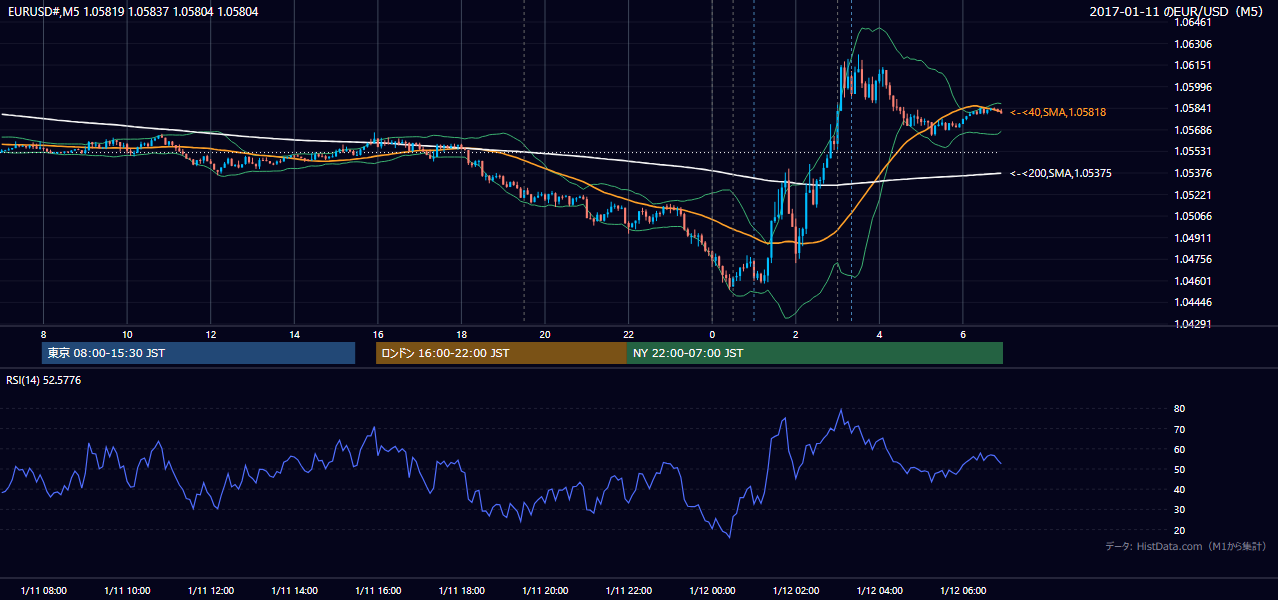Click the 1/11 20:00 date label
The height and width of the screenshot is (600, 1278).
[x=544, y=590]
